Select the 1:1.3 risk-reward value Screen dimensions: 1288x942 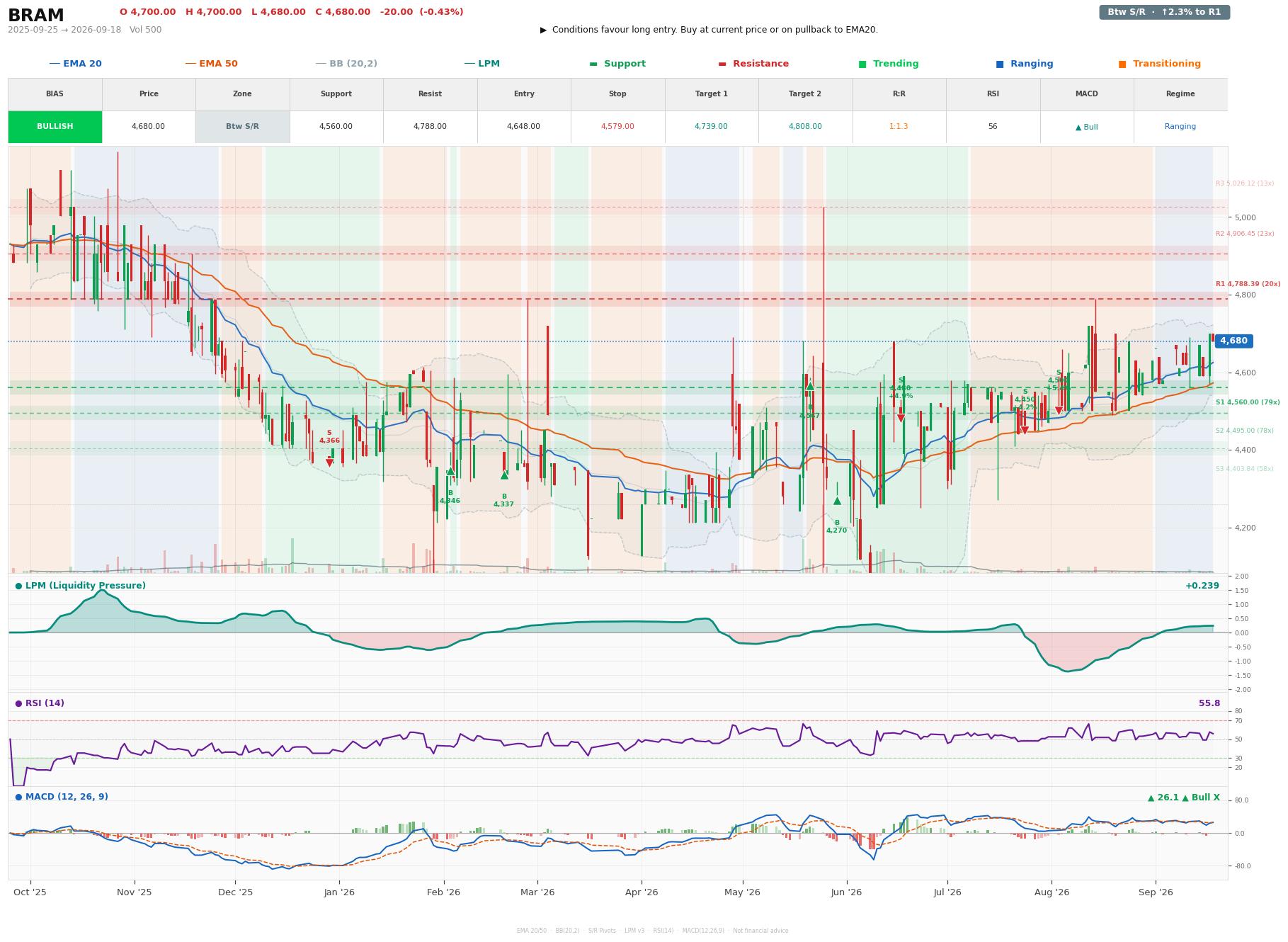899,127
